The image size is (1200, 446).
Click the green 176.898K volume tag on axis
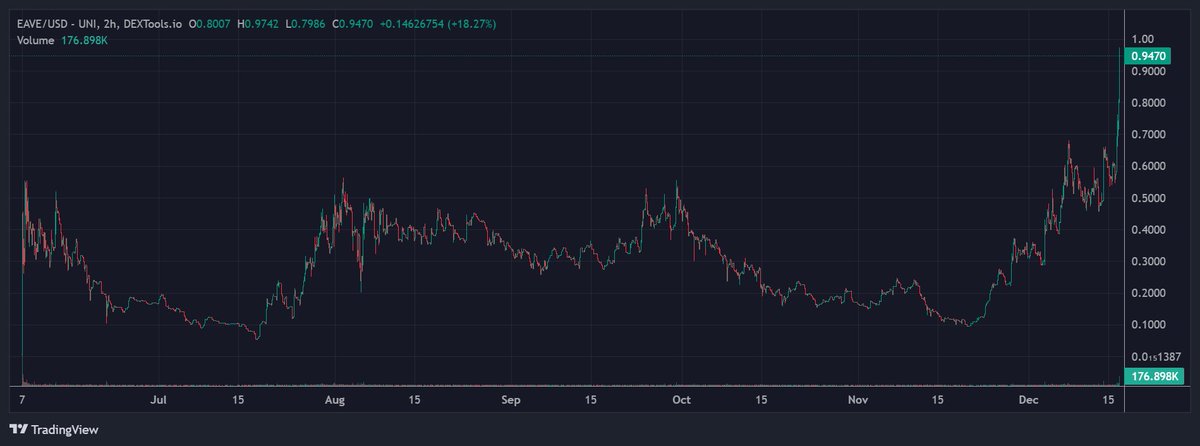(1155, 376)
